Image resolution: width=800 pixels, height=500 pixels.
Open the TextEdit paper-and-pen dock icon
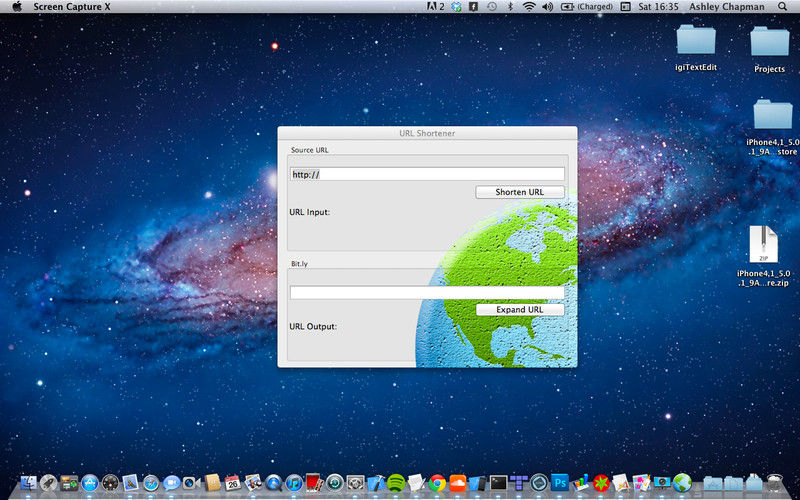coord(416,483)
